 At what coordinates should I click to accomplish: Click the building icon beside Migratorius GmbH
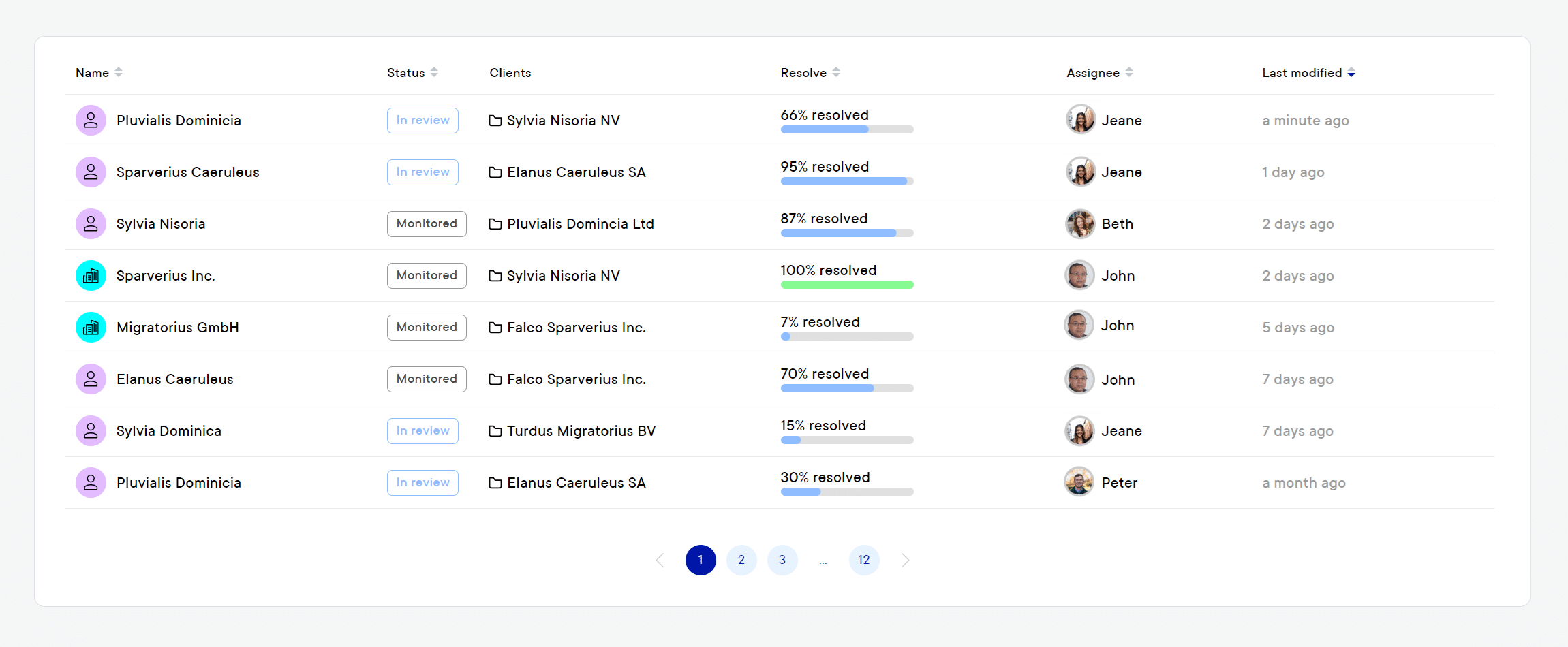[91, 328]
